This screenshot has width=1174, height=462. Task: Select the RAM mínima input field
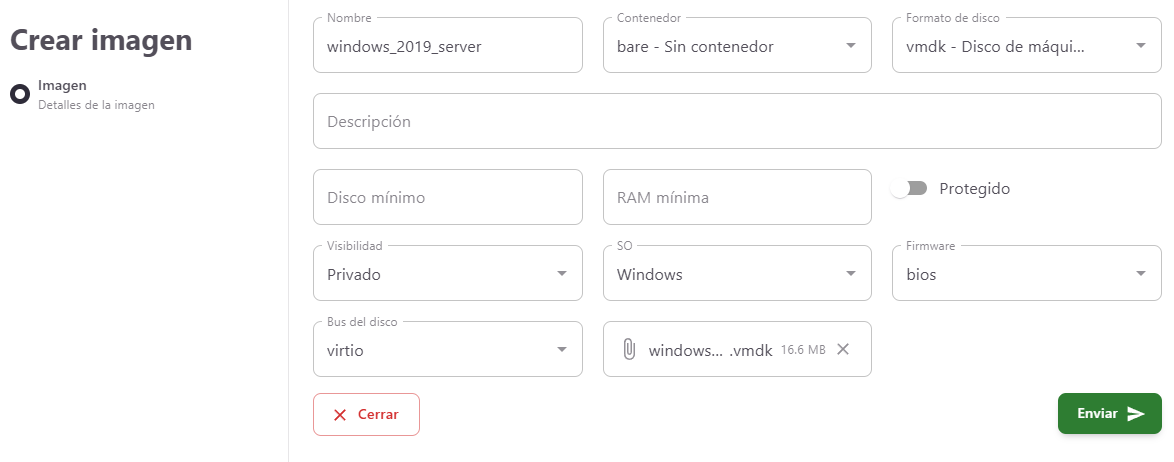click(x=737, y=197)
